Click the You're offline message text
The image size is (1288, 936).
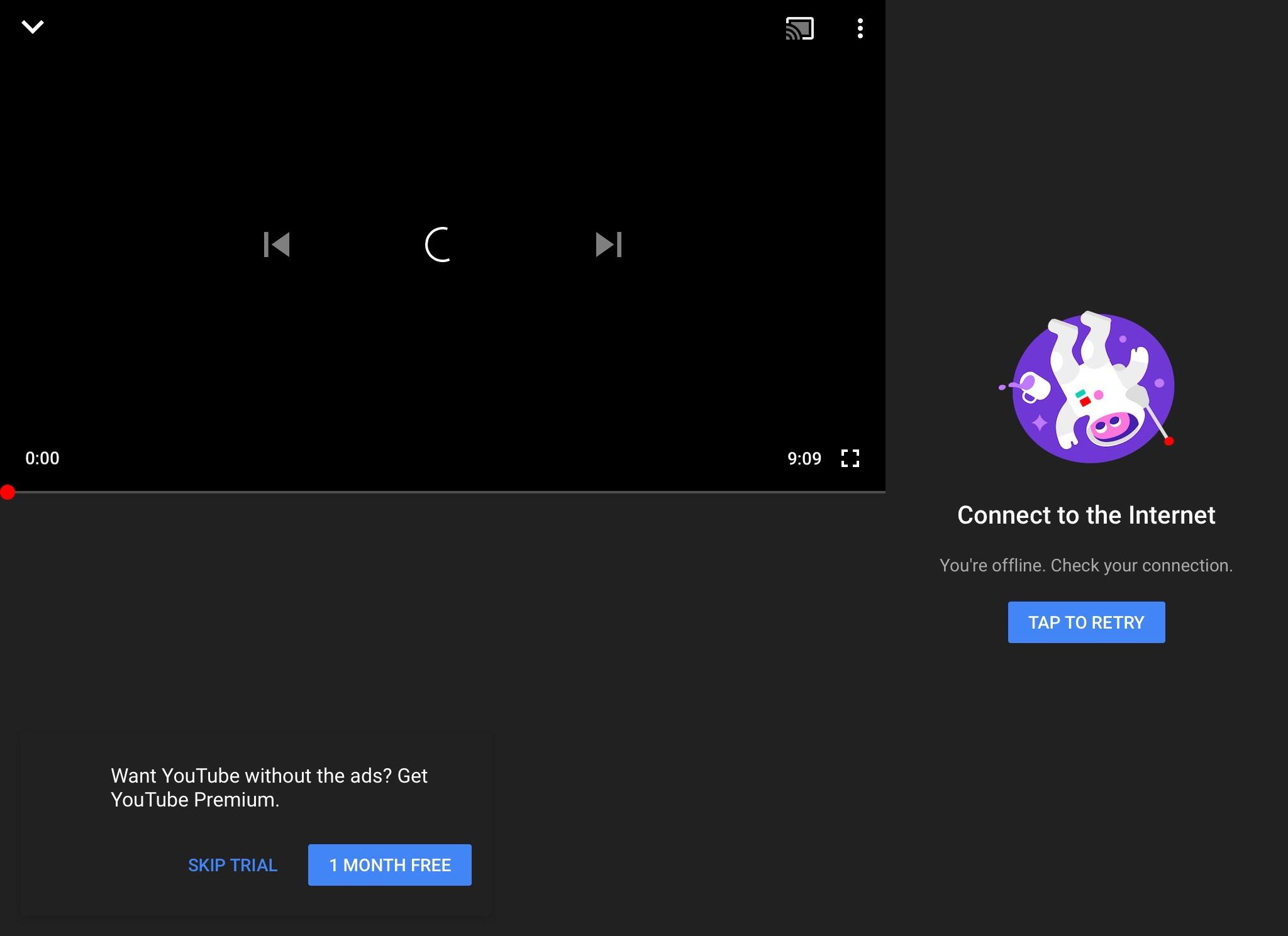click(x=1086, y=565)
